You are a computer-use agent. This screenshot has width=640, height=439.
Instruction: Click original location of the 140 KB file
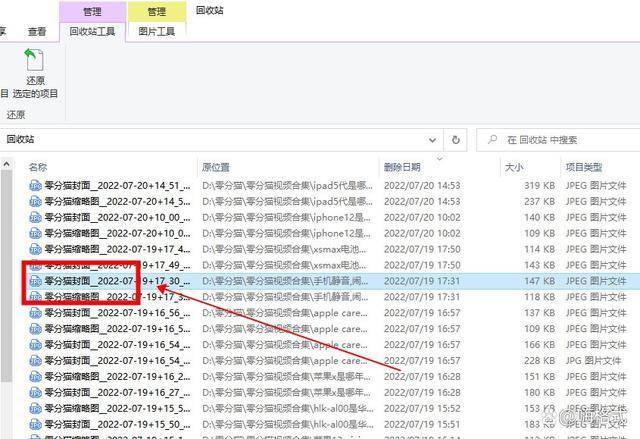[x=287, y=217]
